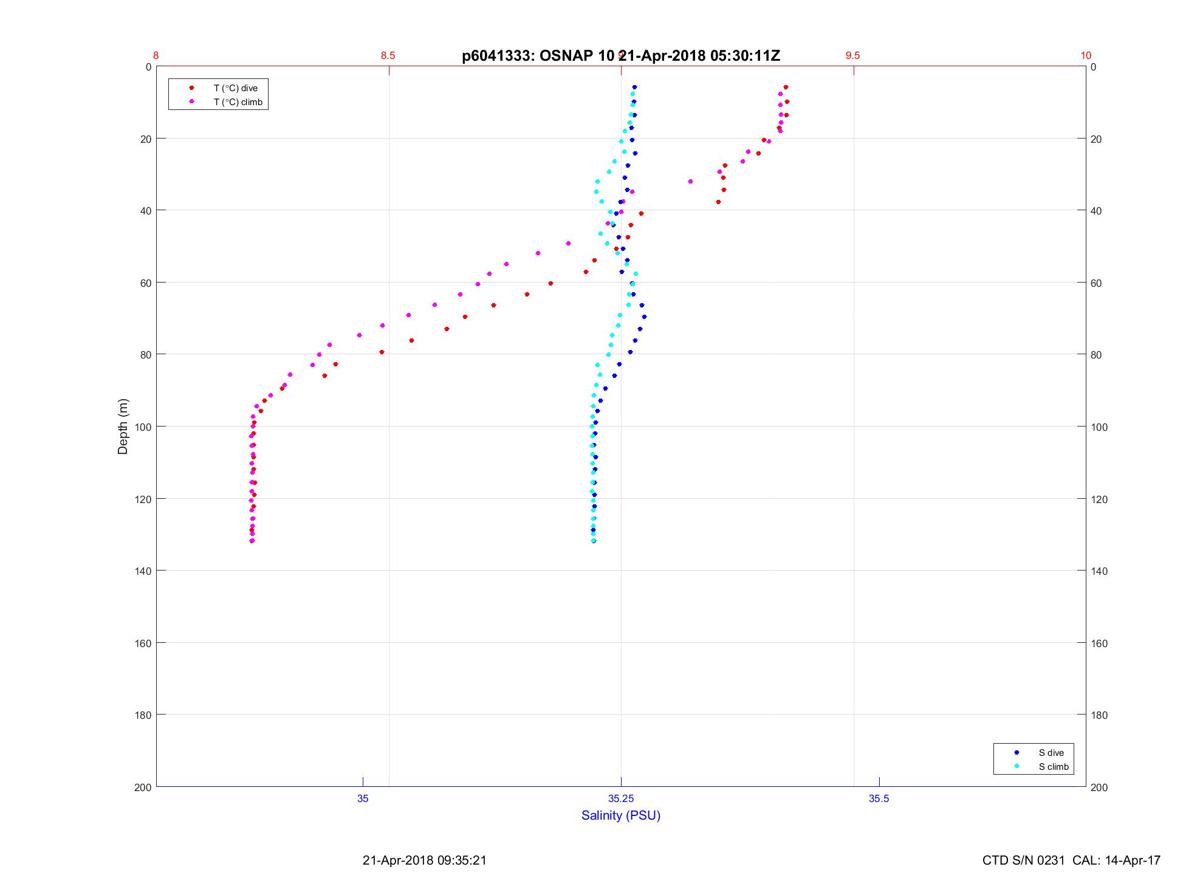The width and height of the screenshot is (1200, 885).
Task: Click the right depth tick label 60
Action: pos(1096,283)
